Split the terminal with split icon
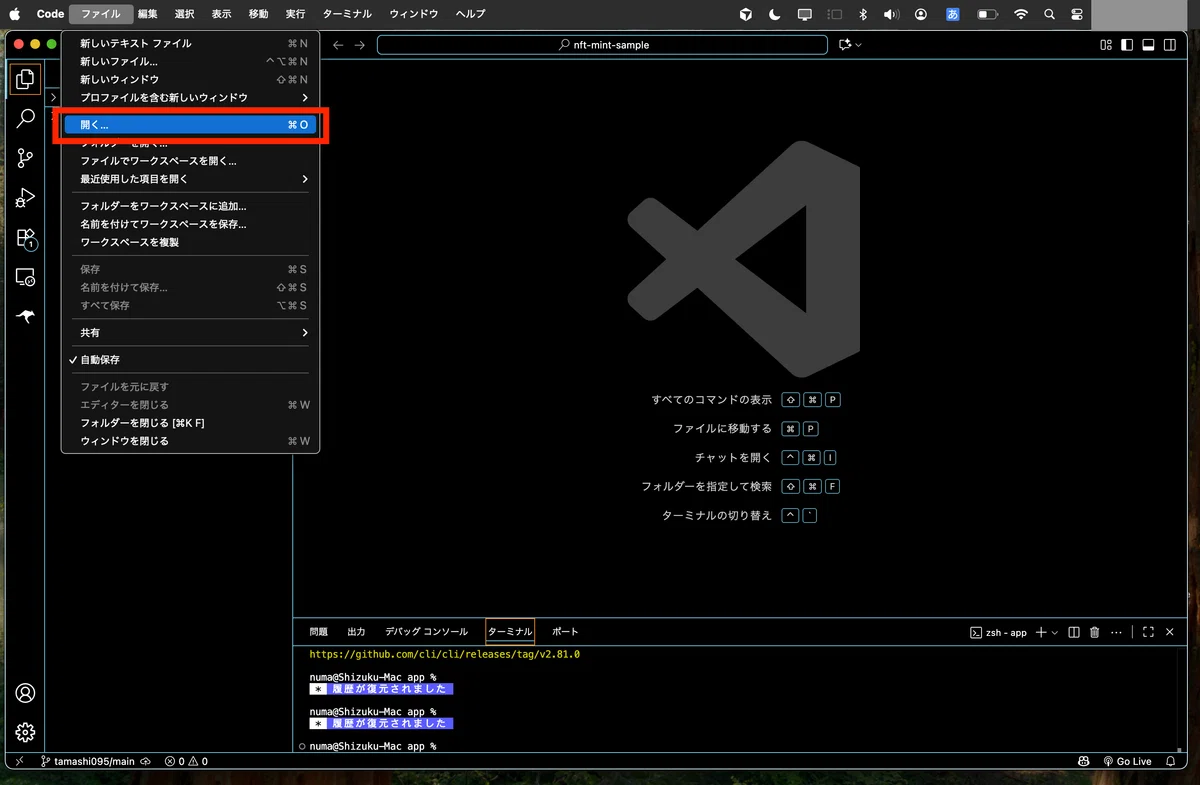The width and height of the screenshot is (1200, 785). point(1074,632)
